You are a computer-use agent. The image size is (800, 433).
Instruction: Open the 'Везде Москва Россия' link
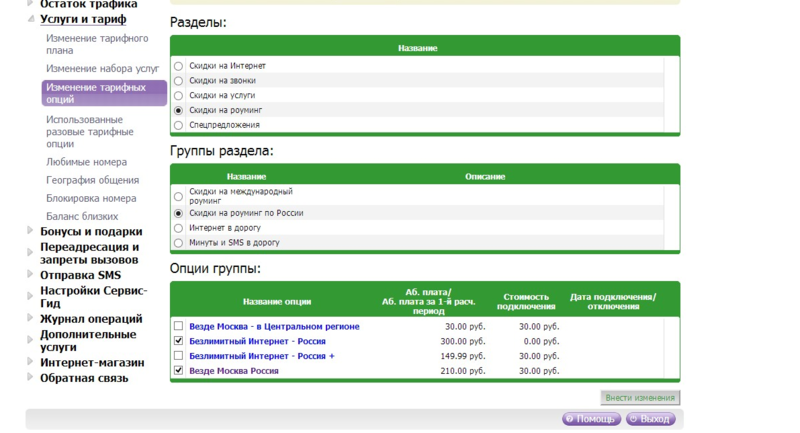click(234, 371)
